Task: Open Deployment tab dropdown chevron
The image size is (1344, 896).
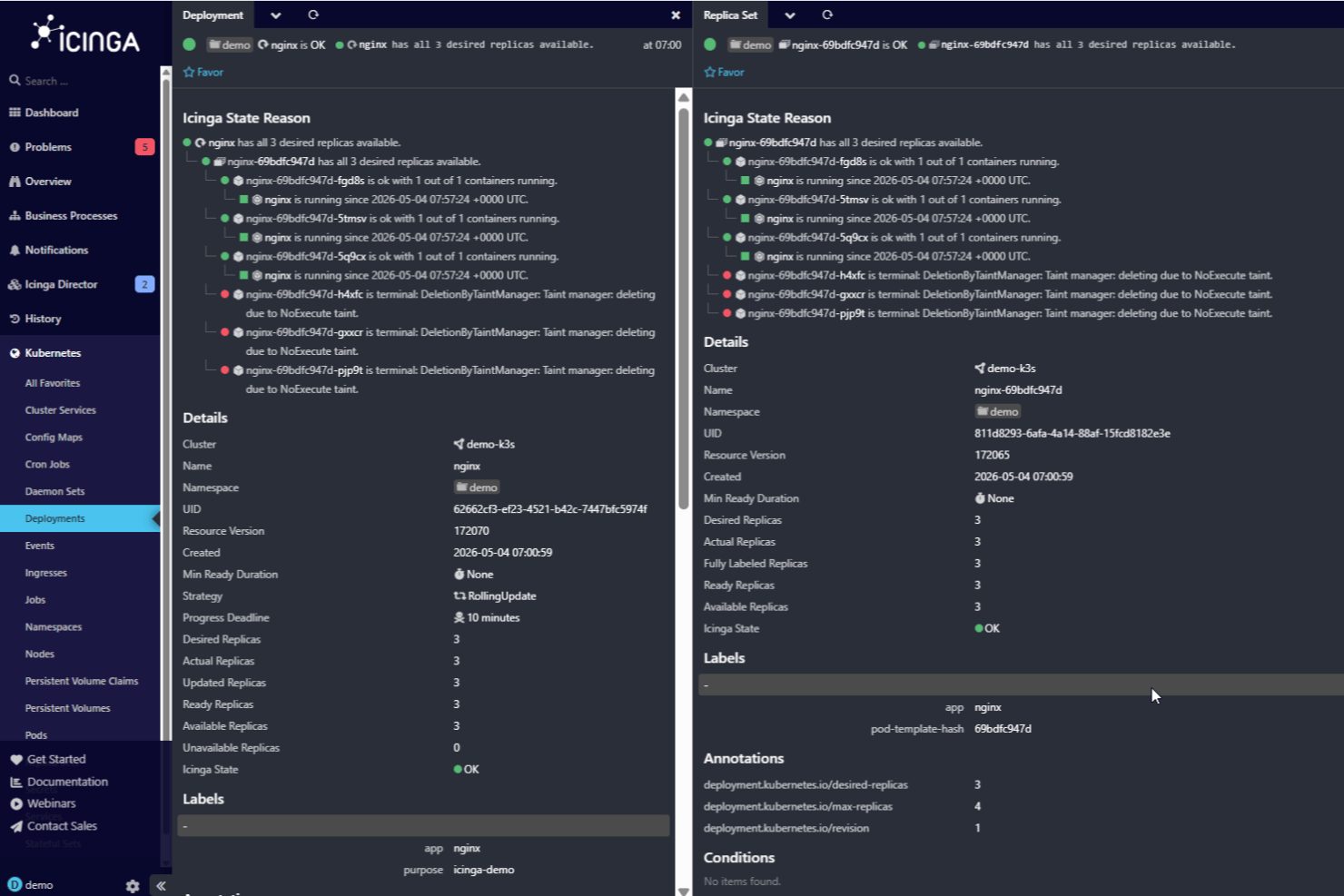Action: click(275, 15)
